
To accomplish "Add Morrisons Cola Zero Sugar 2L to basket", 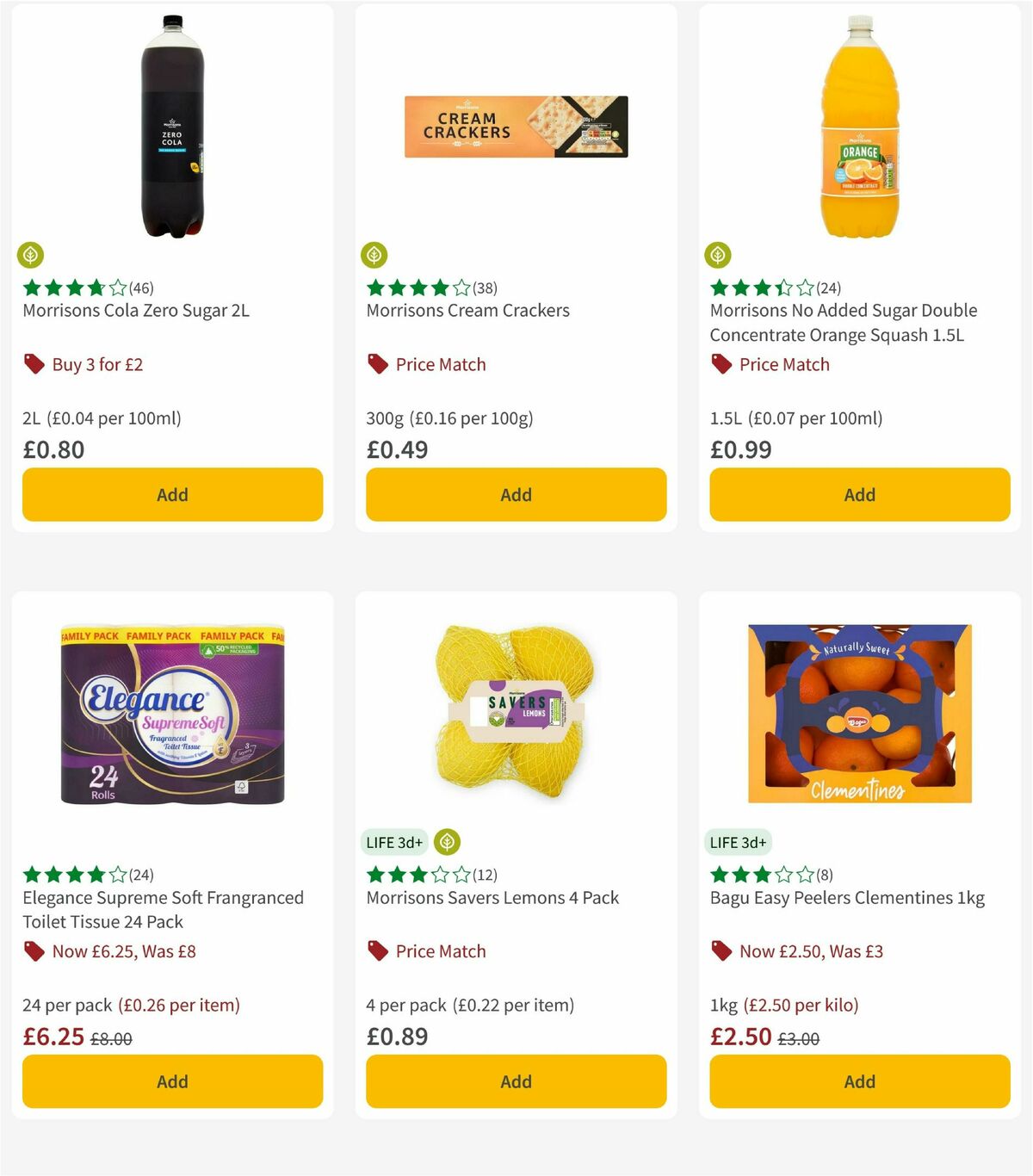I will point(172,494).
